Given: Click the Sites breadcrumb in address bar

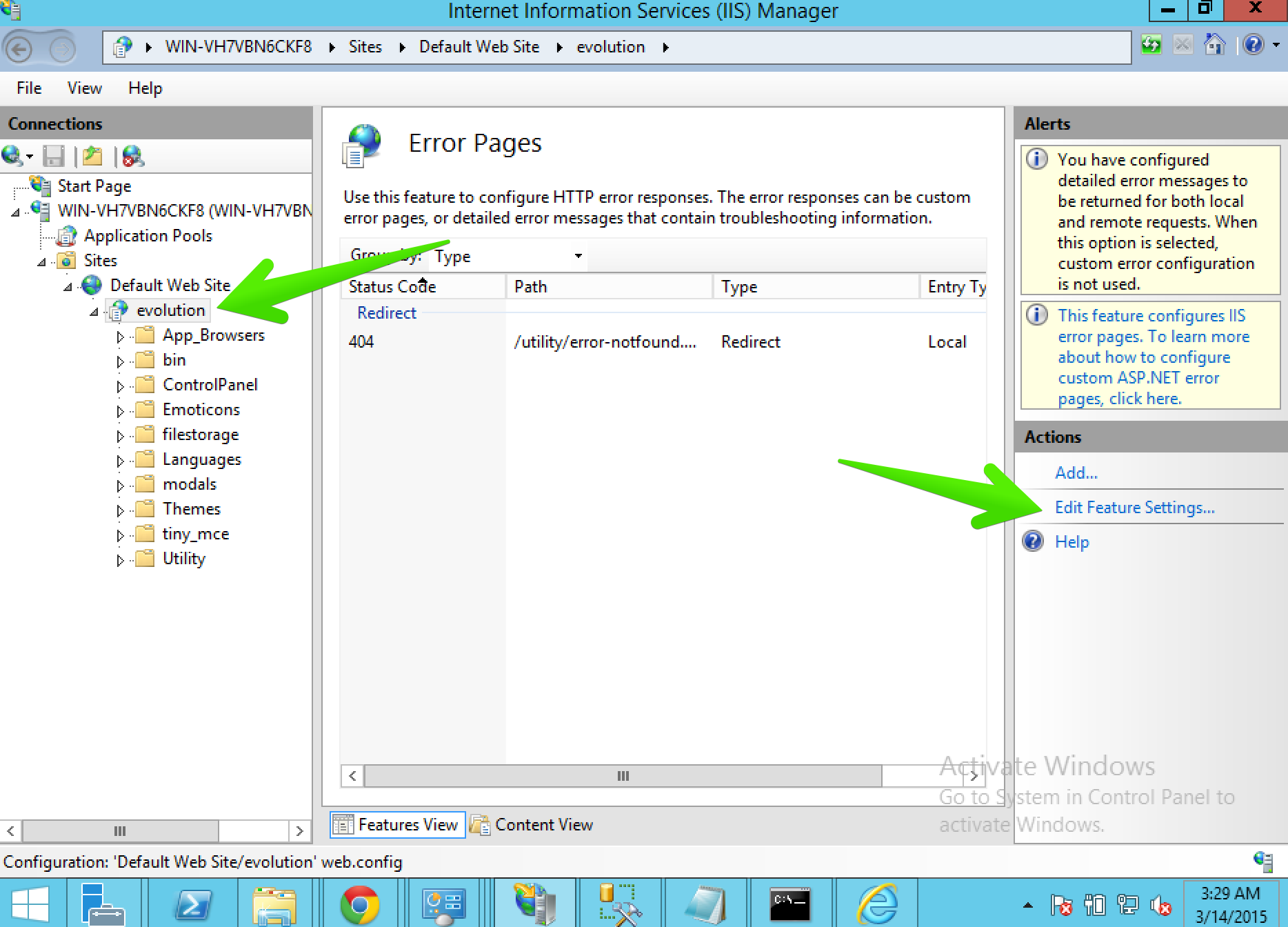Looking at the screenshot, I should coord(365,47).
